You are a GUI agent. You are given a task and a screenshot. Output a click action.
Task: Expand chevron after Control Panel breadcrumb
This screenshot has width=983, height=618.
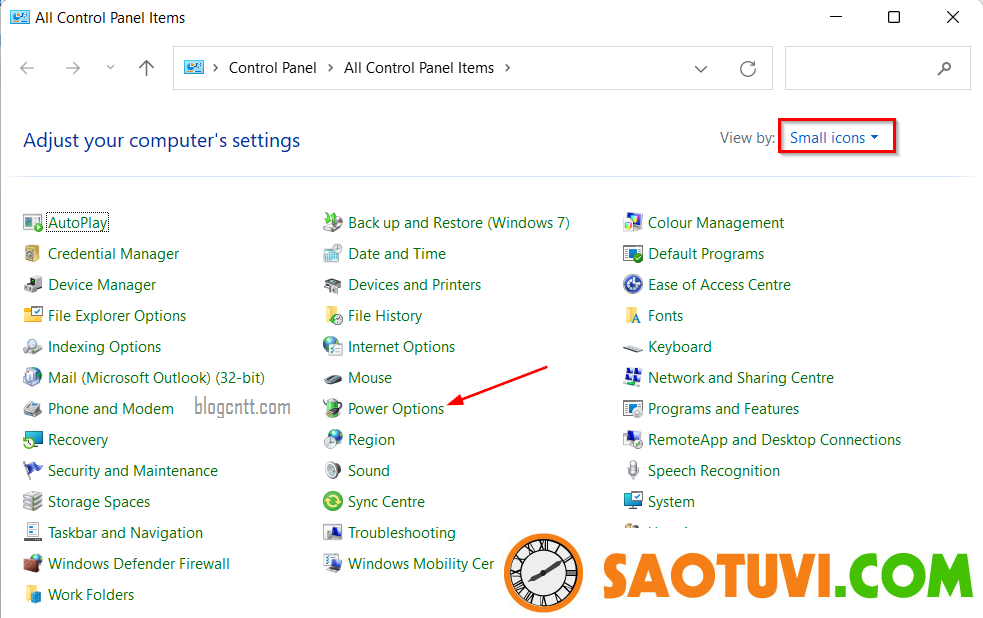coord(330,68)
